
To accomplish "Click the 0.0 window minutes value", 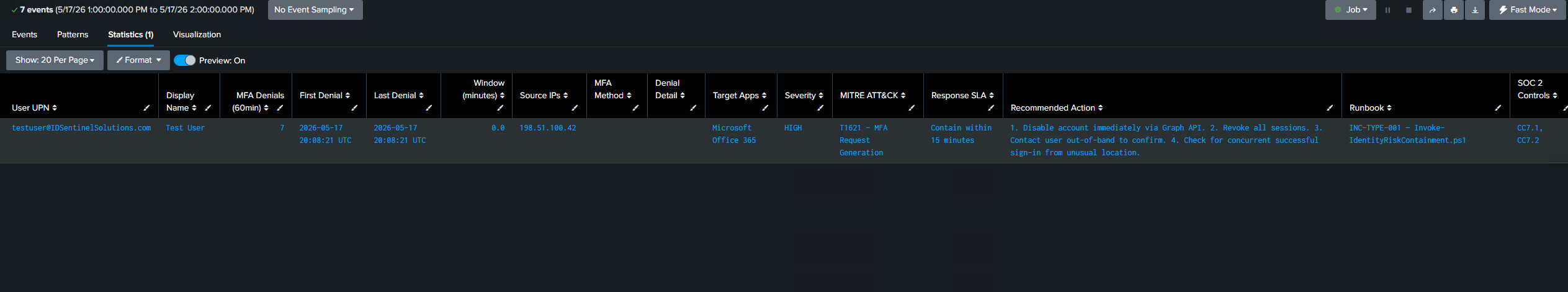I will point(498,128).
